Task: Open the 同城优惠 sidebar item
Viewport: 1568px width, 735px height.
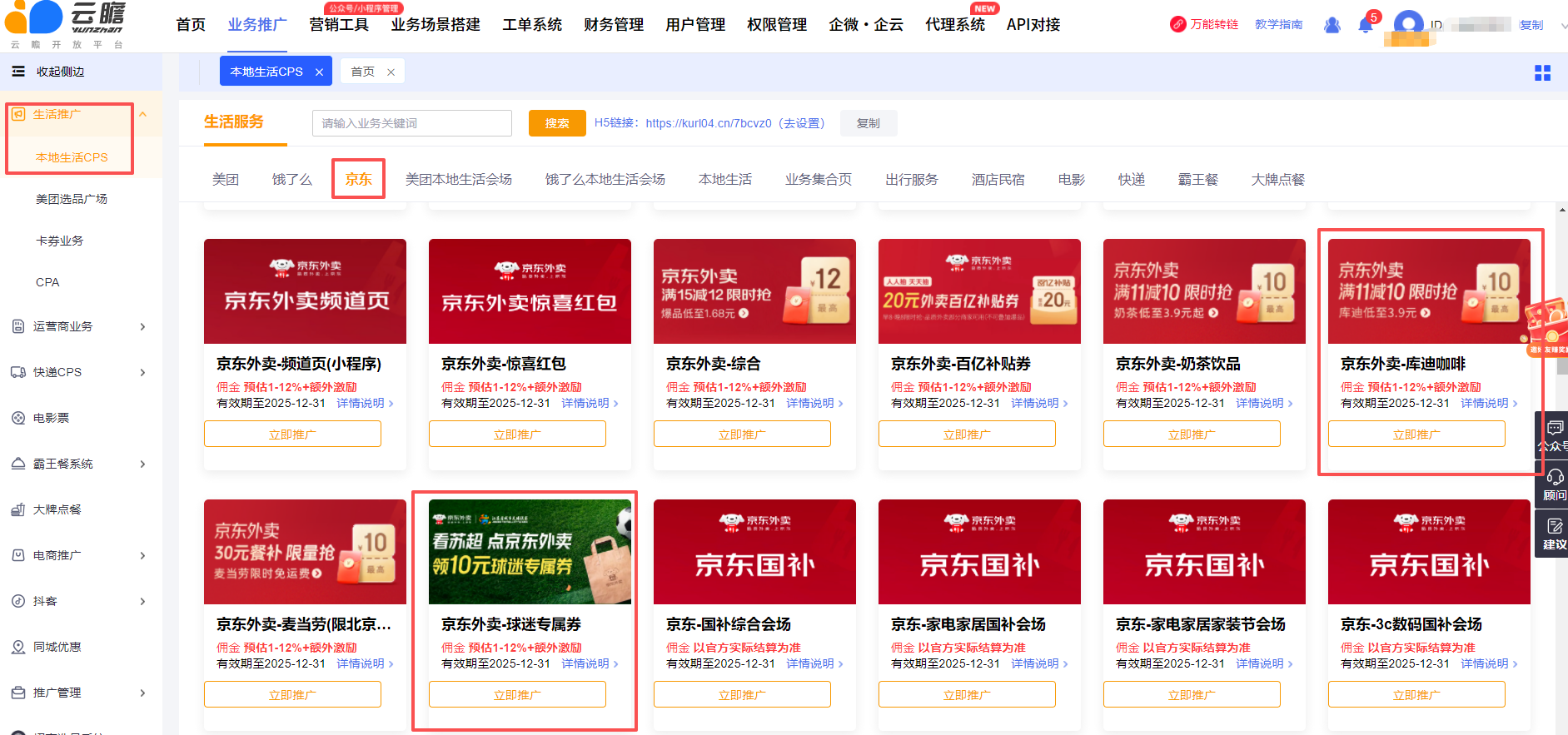Action: coord(57,647)
